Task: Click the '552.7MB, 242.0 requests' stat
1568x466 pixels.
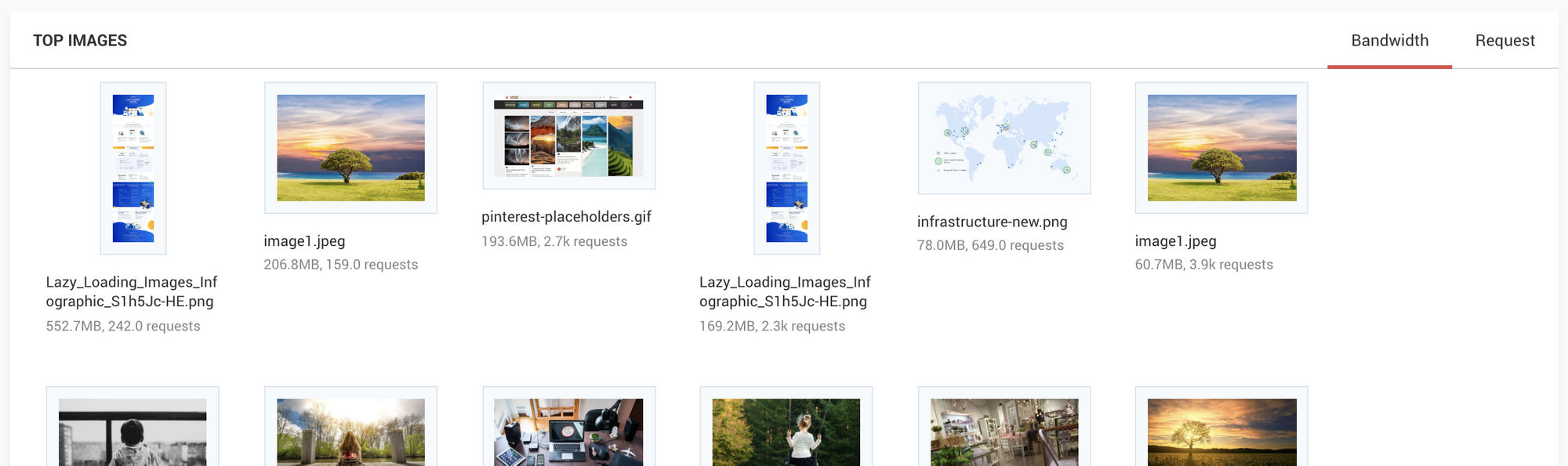Action: pos(123,326)
